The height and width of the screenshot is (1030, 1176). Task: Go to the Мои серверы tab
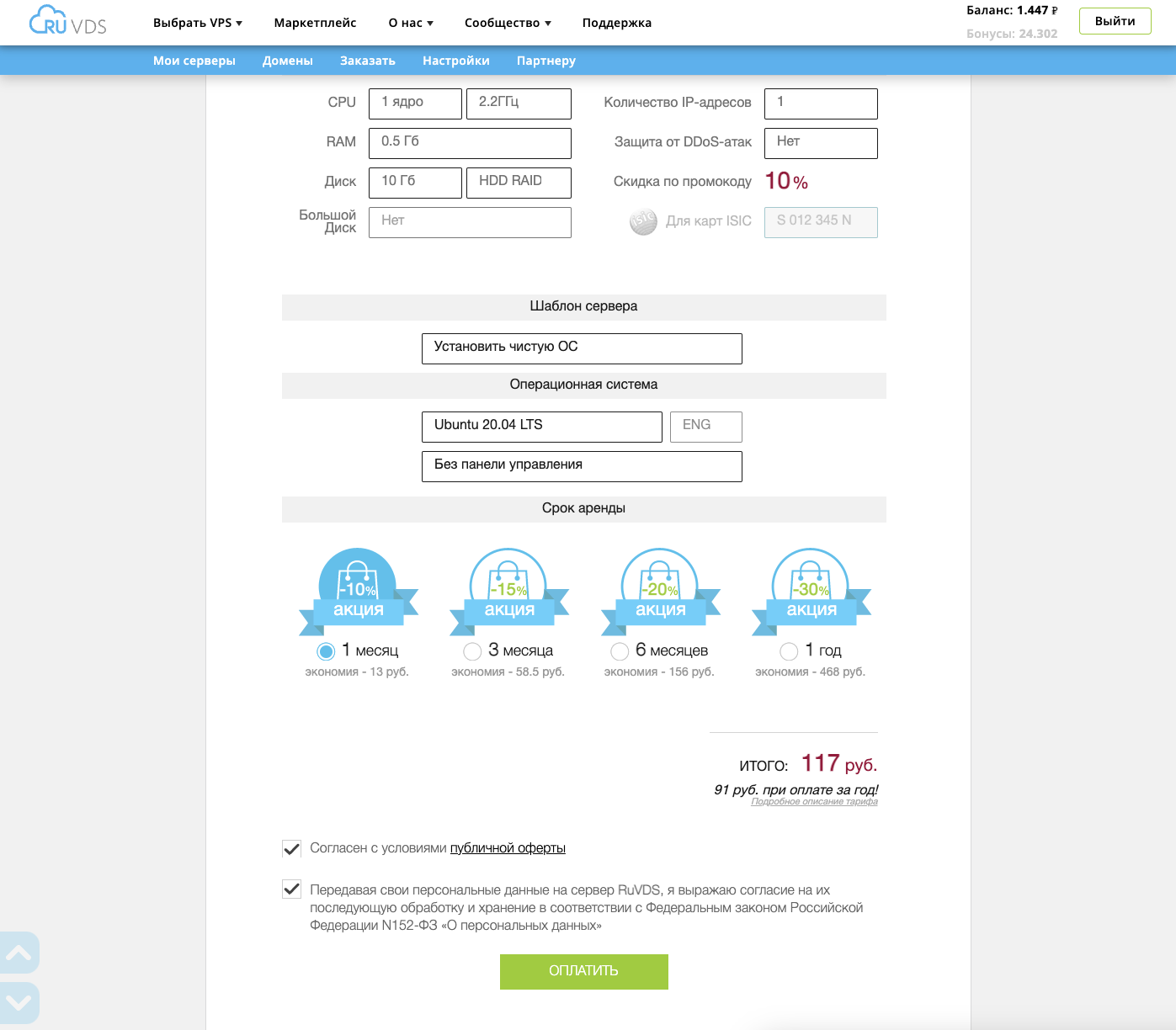click(194, 61)
